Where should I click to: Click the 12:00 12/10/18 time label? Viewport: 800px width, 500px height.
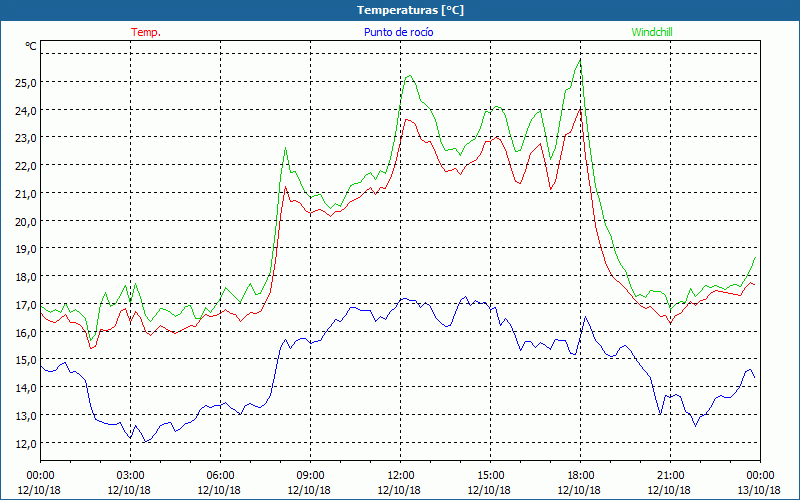(x=400, y=483)
